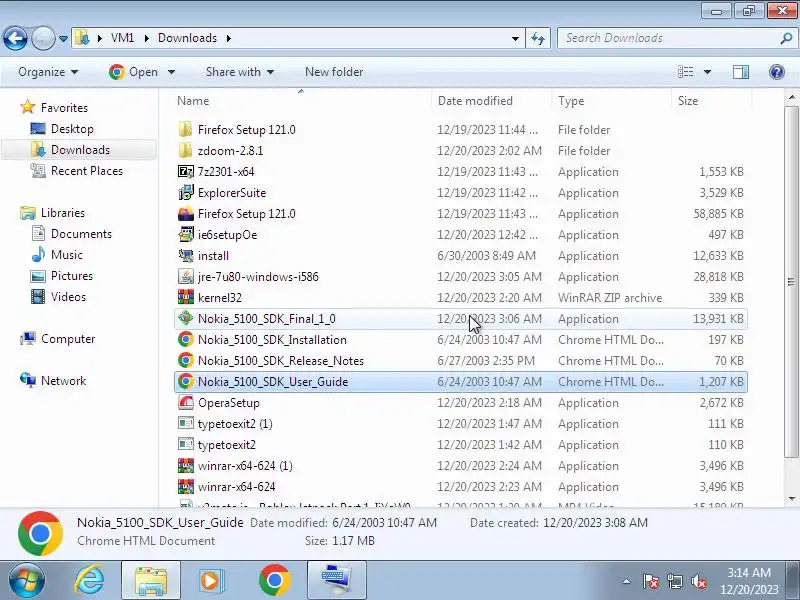800x600 pixels.
Task: Select the install application icon
Action: [x=186, y=255]
